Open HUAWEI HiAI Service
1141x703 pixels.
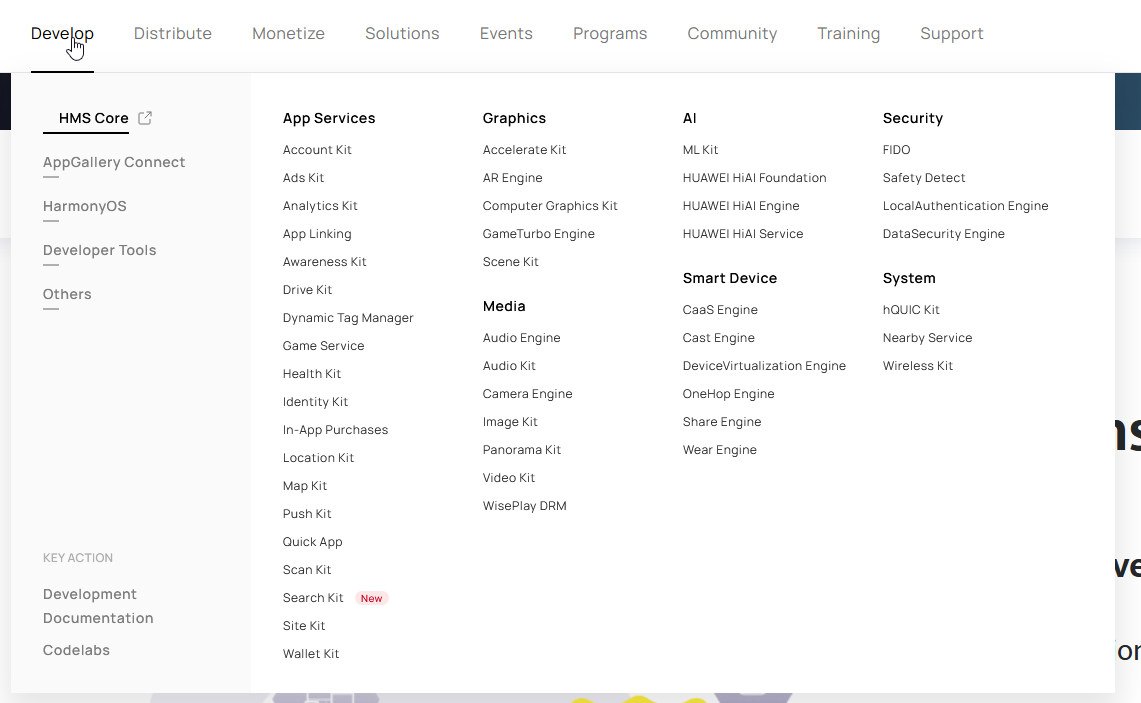742,234
